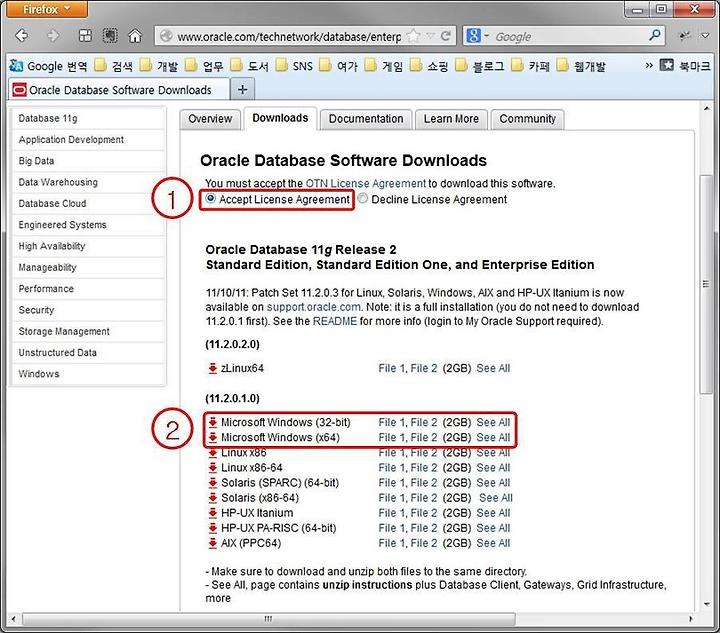Select Decline License Agreement radio button
Image resolution: width=720 pixels, height=633 pixels.
[363, 198]
